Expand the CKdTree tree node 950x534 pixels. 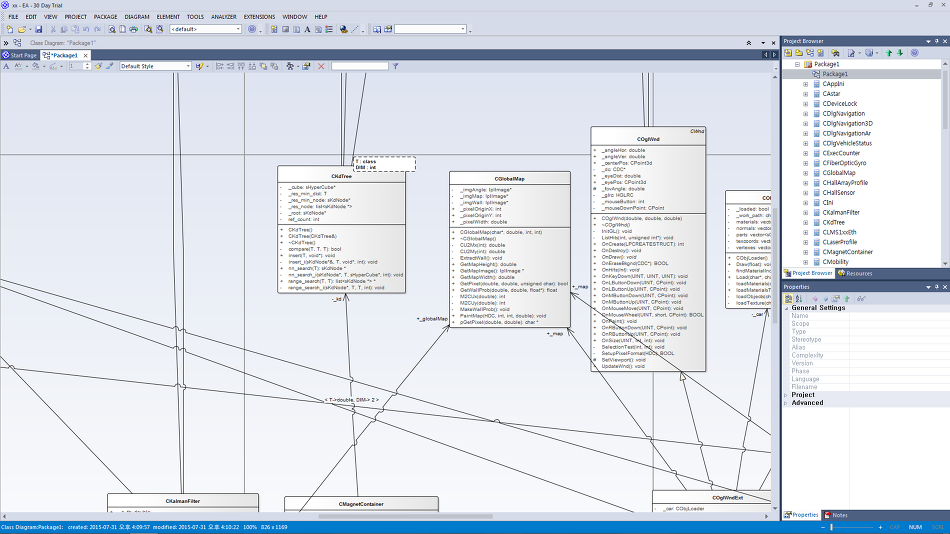tap(805, 222)
